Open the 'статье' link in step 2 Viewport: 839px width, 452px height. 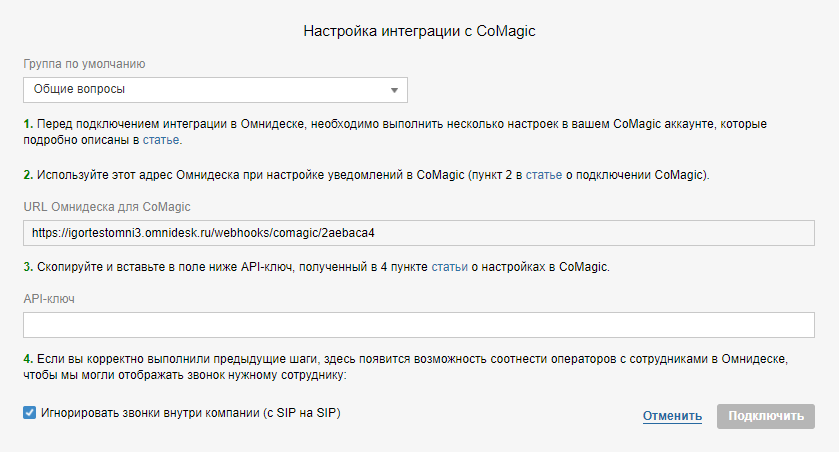tap(544, 175)
